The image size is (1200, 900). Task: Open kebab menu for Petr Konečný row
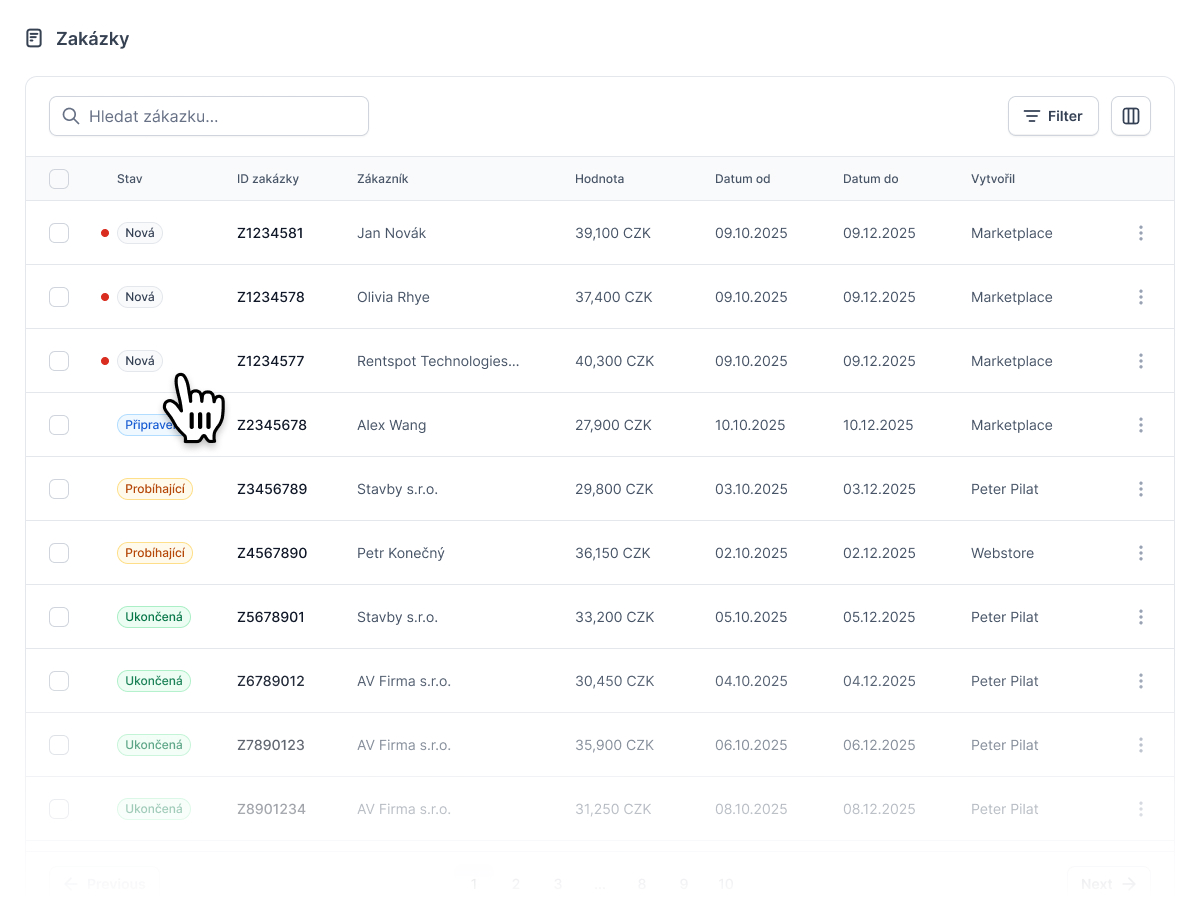[x=1141, y=553]
